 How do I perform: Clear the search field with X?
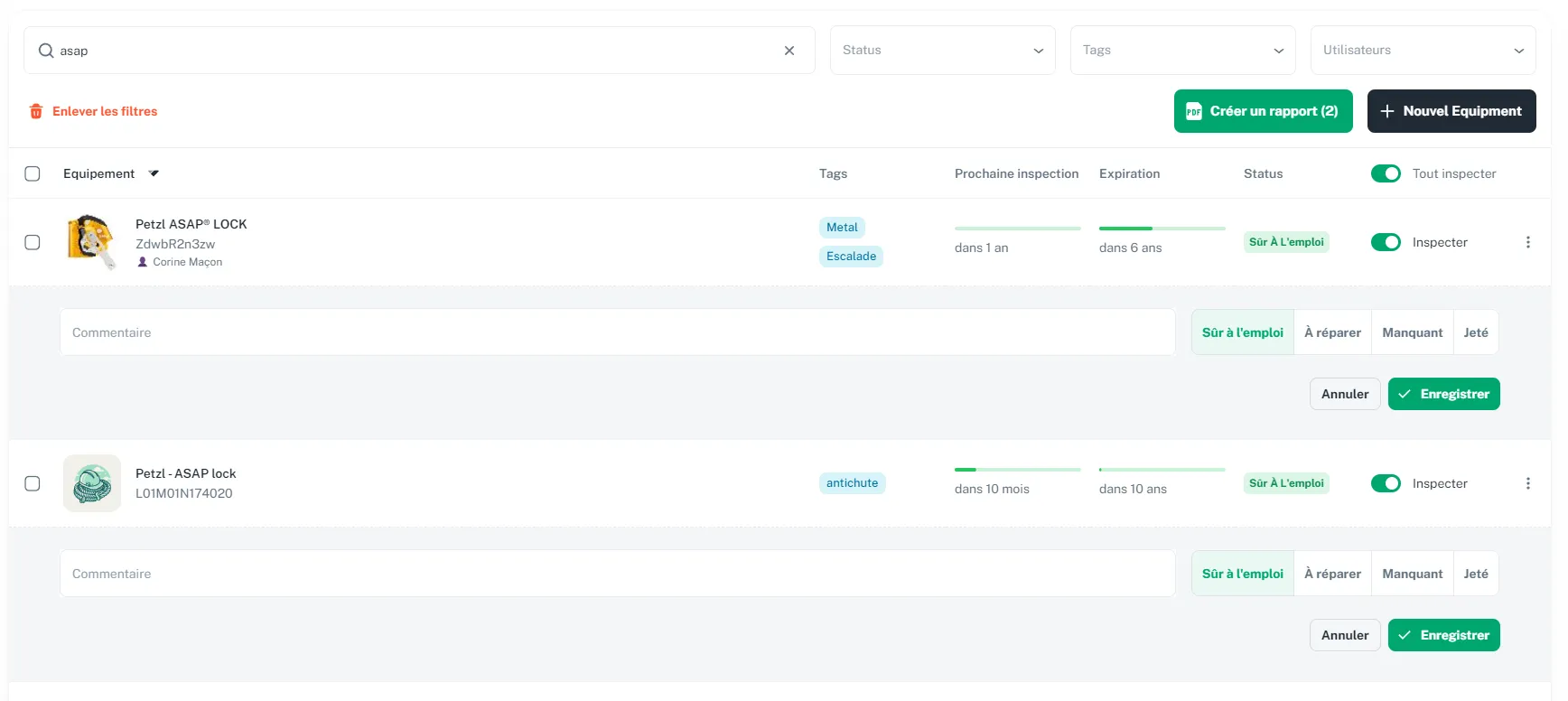point(789,51)
